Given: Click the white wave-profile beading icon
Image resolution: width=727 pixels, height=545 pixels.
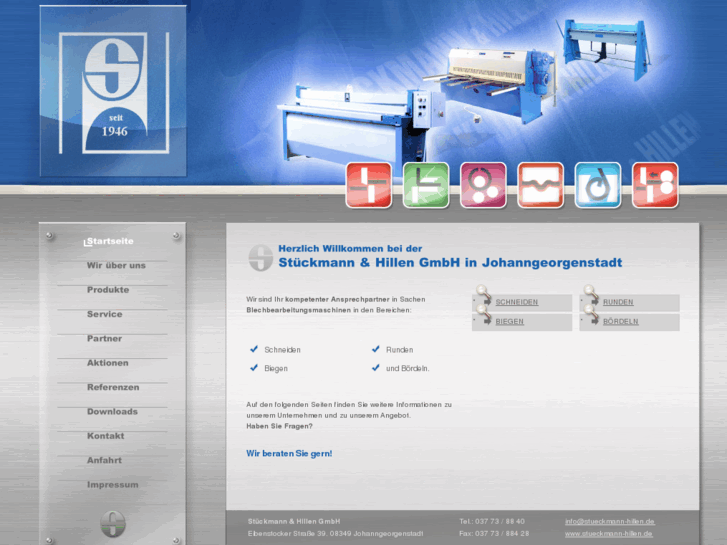Looking at the screenshot, I should point(541,185).
